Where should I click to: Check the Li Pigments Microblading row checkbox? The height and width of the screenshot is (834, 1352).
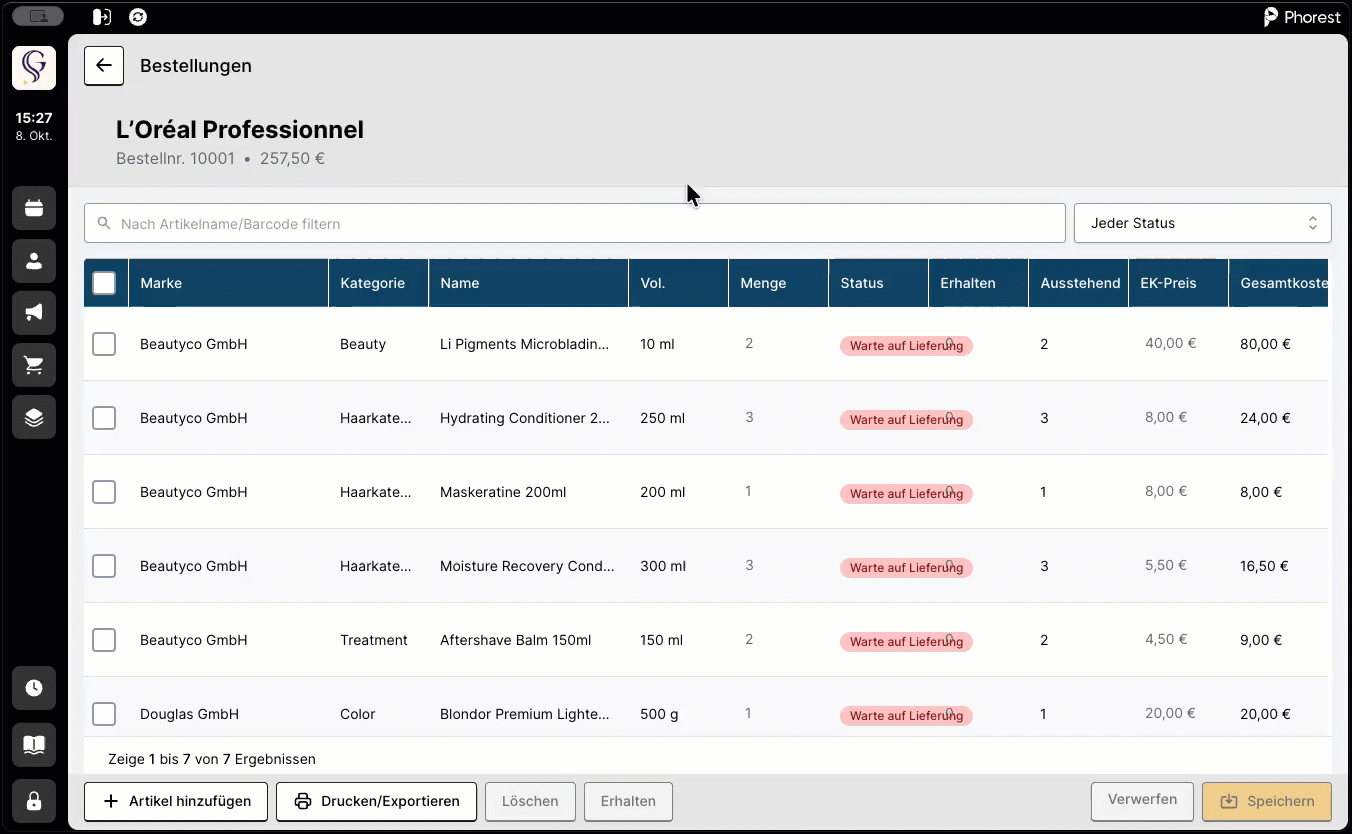tap(104, 344)
